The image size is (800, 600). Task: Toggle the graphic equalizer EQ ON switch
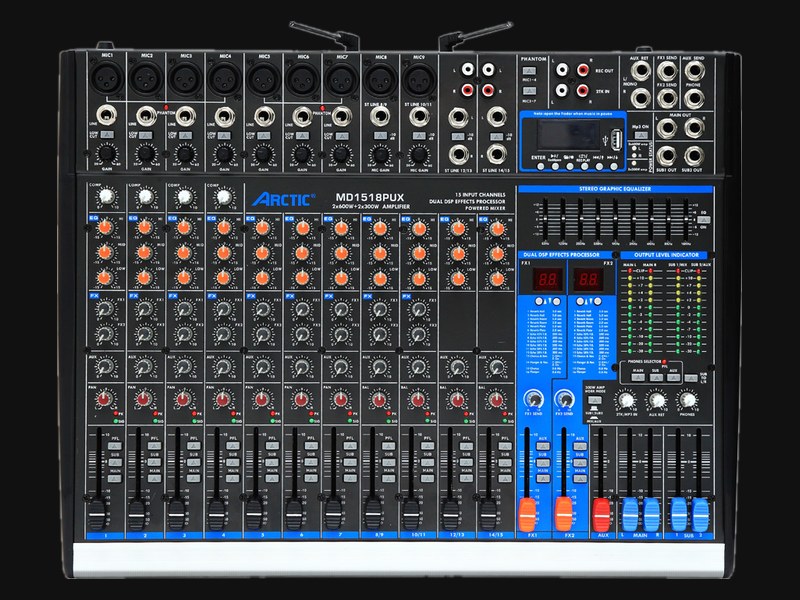point(703,220)
